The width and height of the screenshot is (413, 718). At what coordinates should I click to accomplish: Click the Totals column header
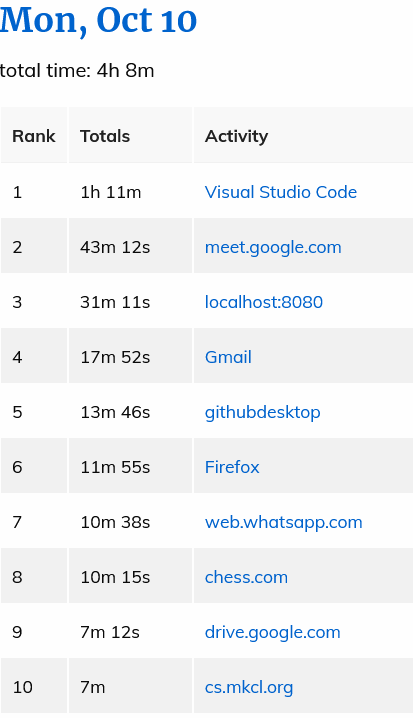130,136
